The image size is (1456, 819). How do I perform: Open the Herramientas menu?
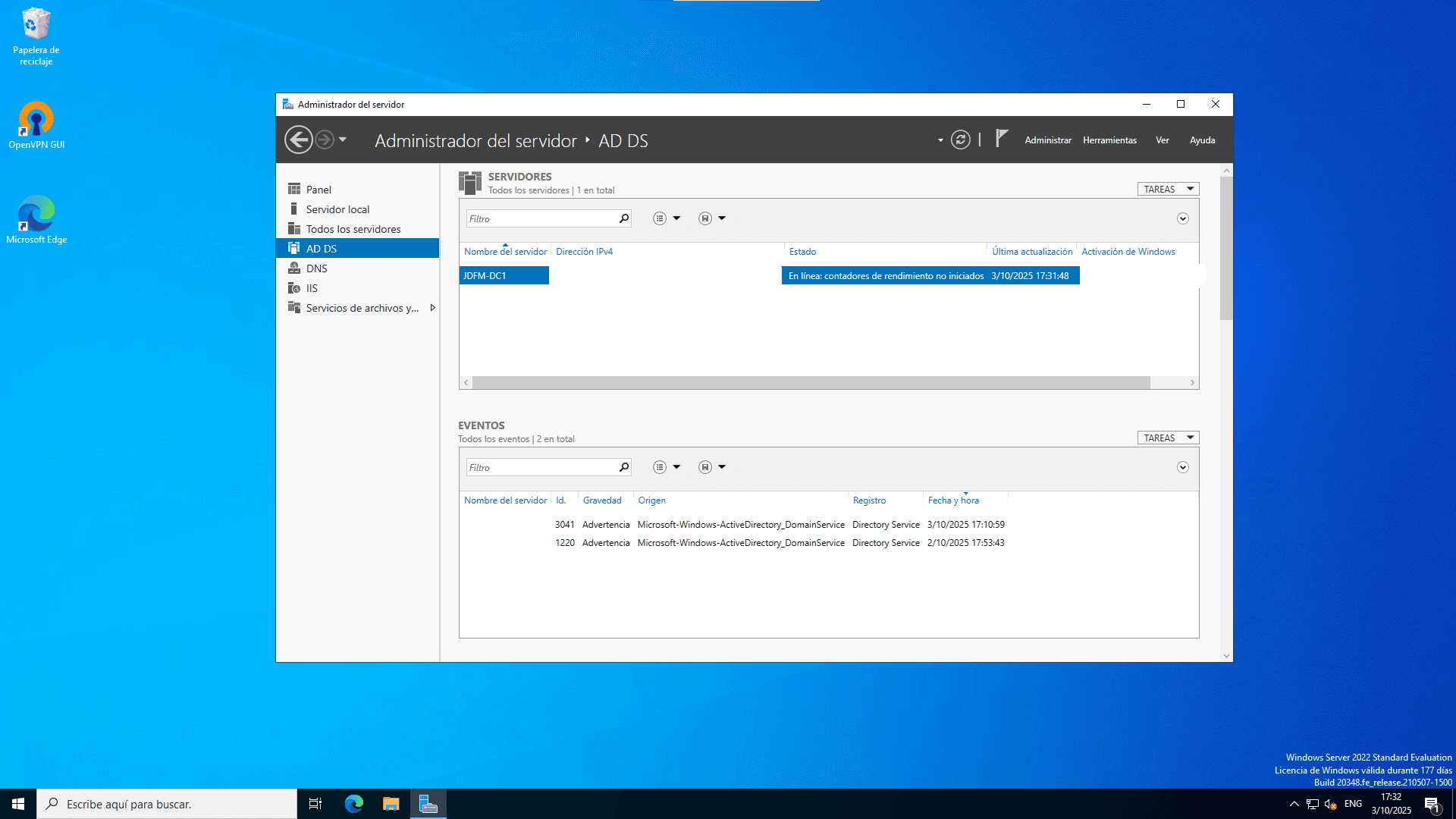[1109, 140]
